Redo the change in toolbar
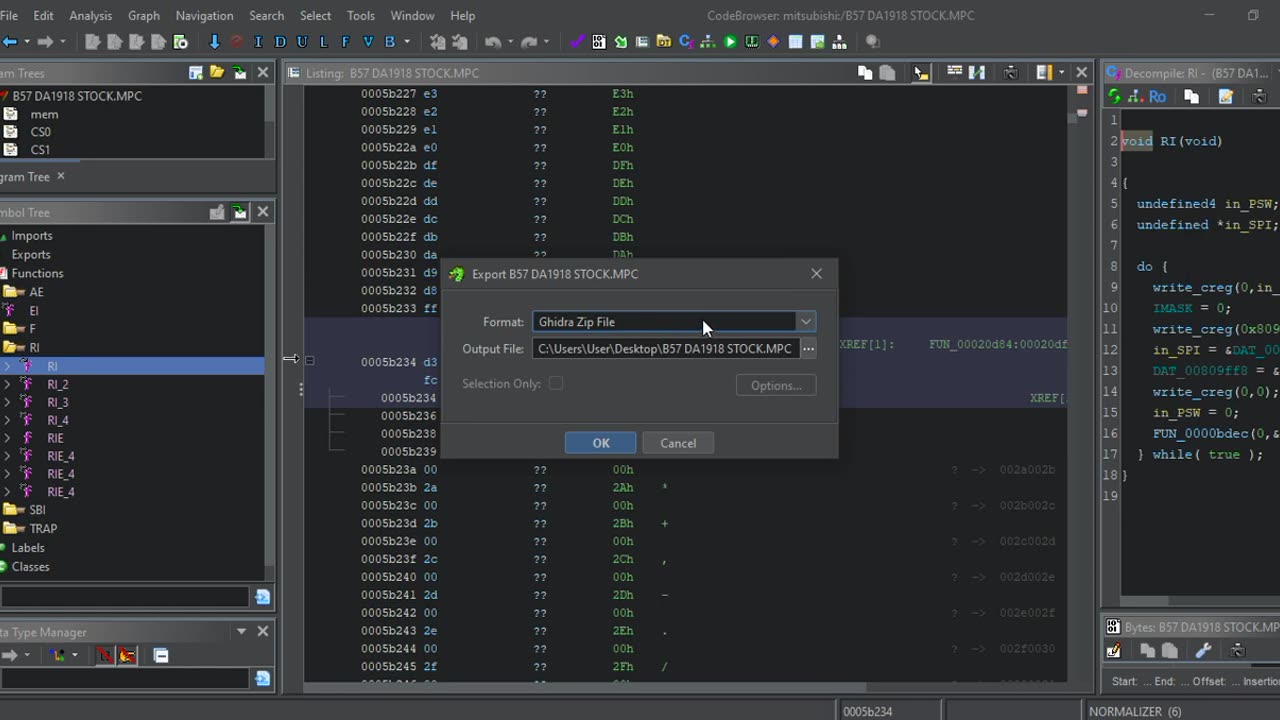Screen dimensions: 1280x720 [x=529, y=42]
